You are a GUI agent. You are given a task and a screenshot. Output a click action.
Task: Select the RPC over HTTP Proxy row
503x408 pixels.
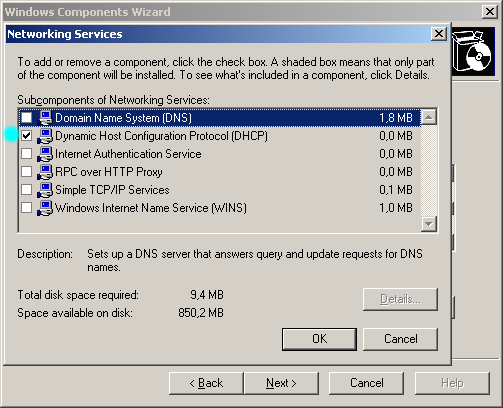click(x=220, y=172)
